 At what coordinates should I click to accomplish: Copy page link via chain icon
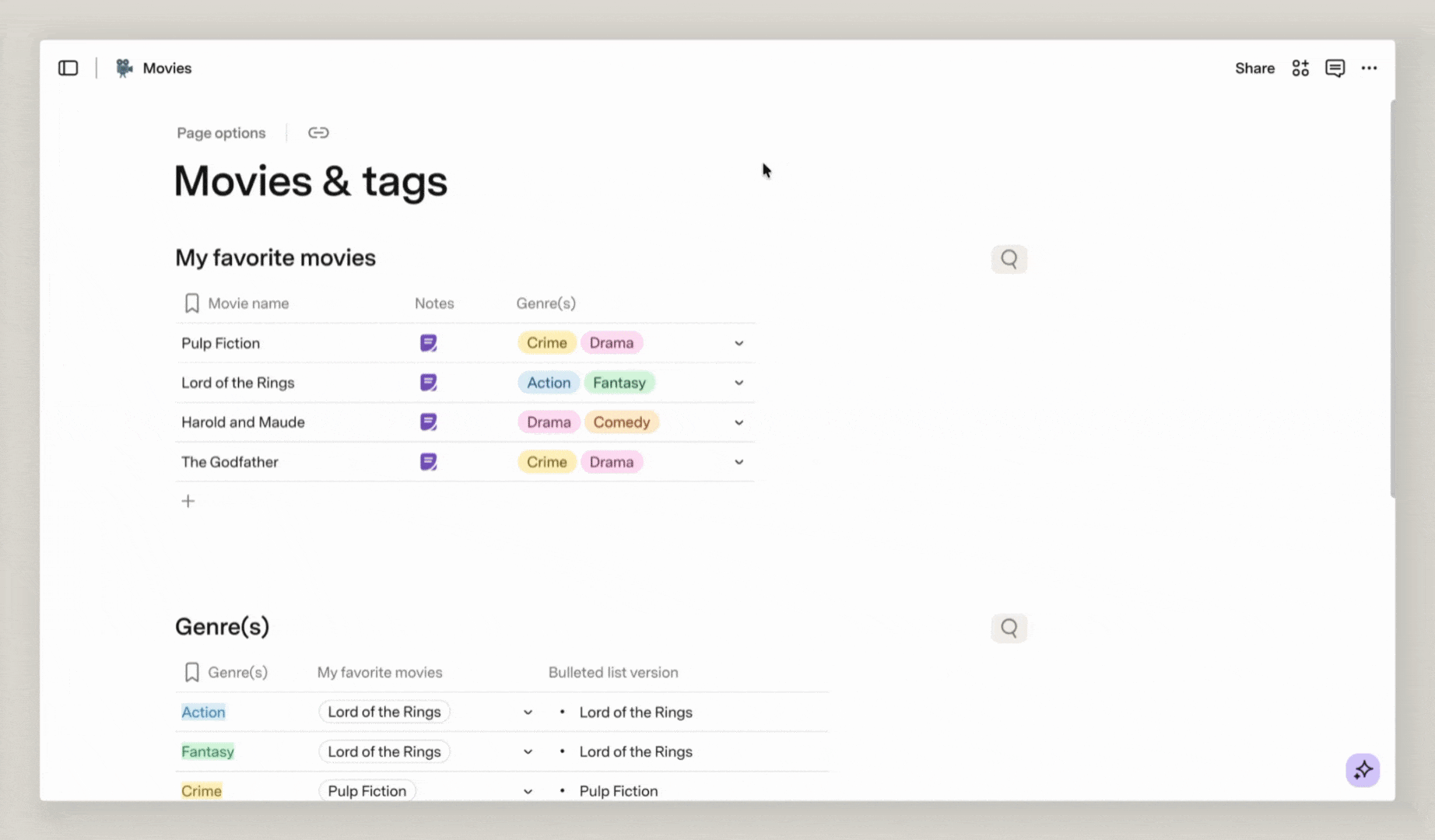318,133
